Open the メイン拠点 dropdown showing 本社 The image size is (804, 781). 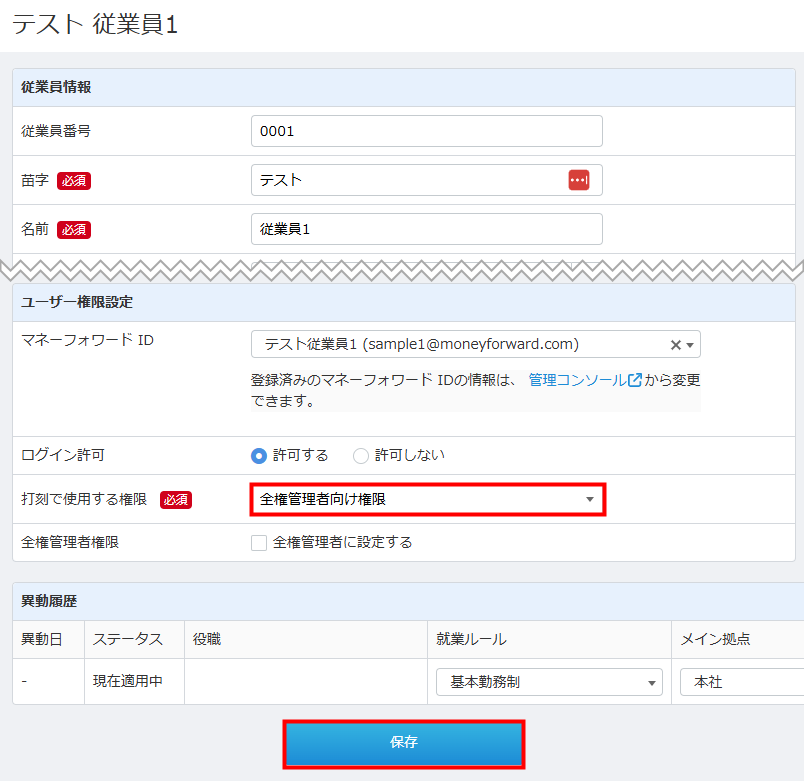740,682
